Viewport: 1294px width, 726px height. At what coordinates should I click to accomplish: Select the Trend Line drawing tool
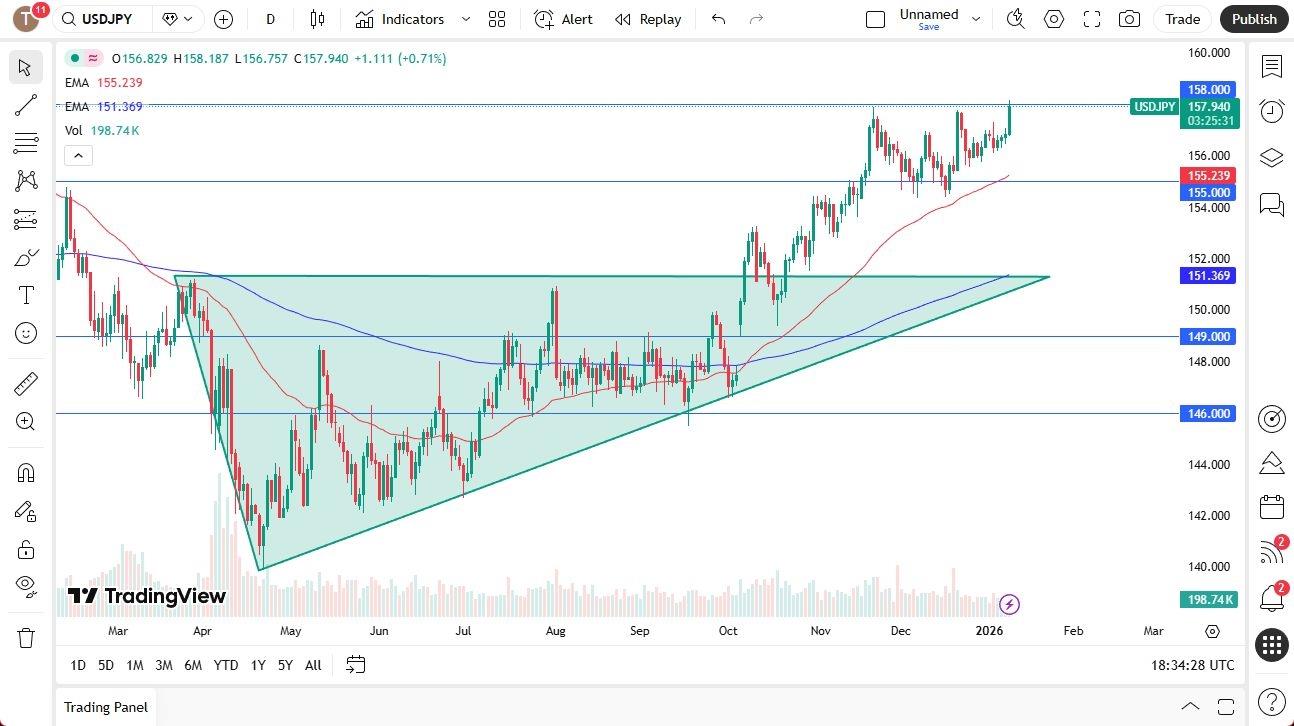[26, 105]
